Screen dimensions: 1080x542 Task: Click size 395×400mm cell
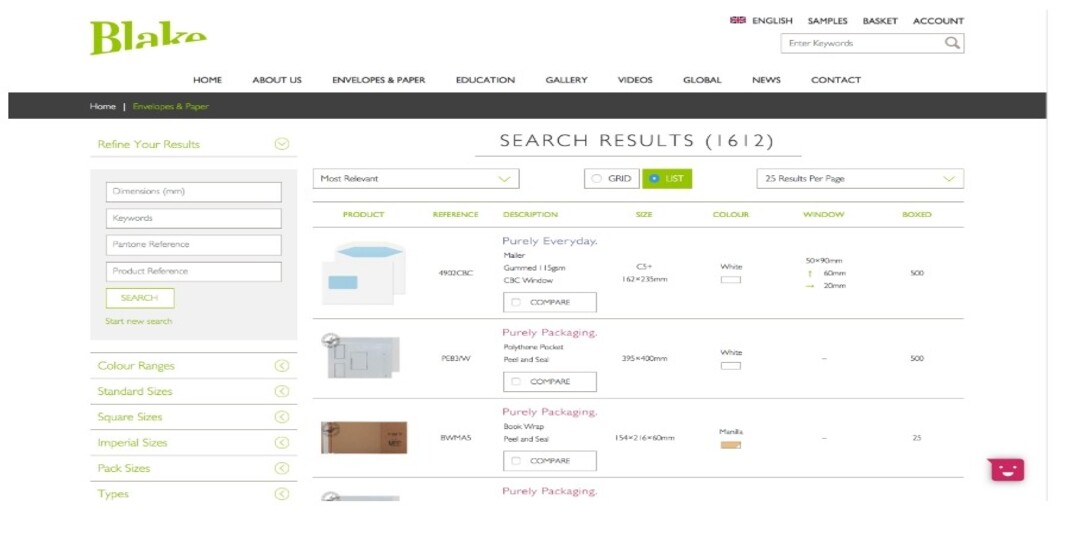pos(644,358)
